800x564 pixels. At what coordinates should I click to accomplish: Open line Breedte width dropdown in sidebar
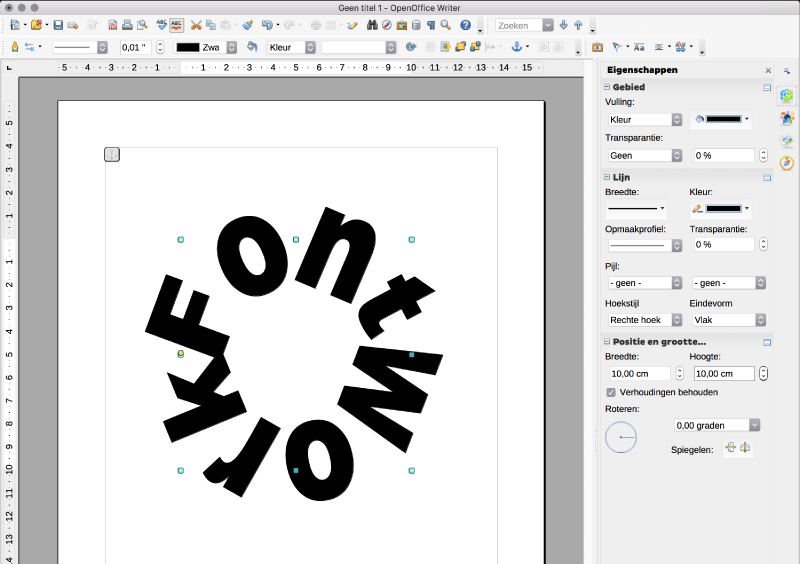pyautogui.click(x=636, y=208)
